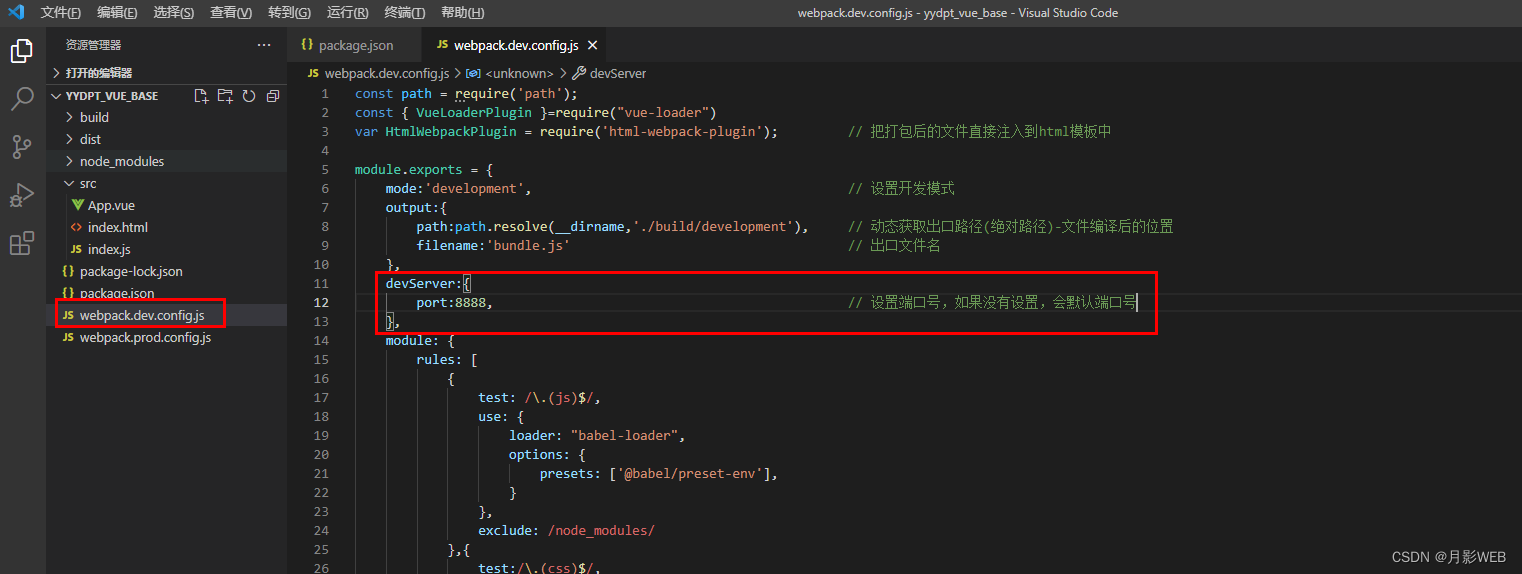This screenshot has height=574, width=1522.
Task: Open the Extensions view
Action: pyautogui.click(x=22, y=243)
